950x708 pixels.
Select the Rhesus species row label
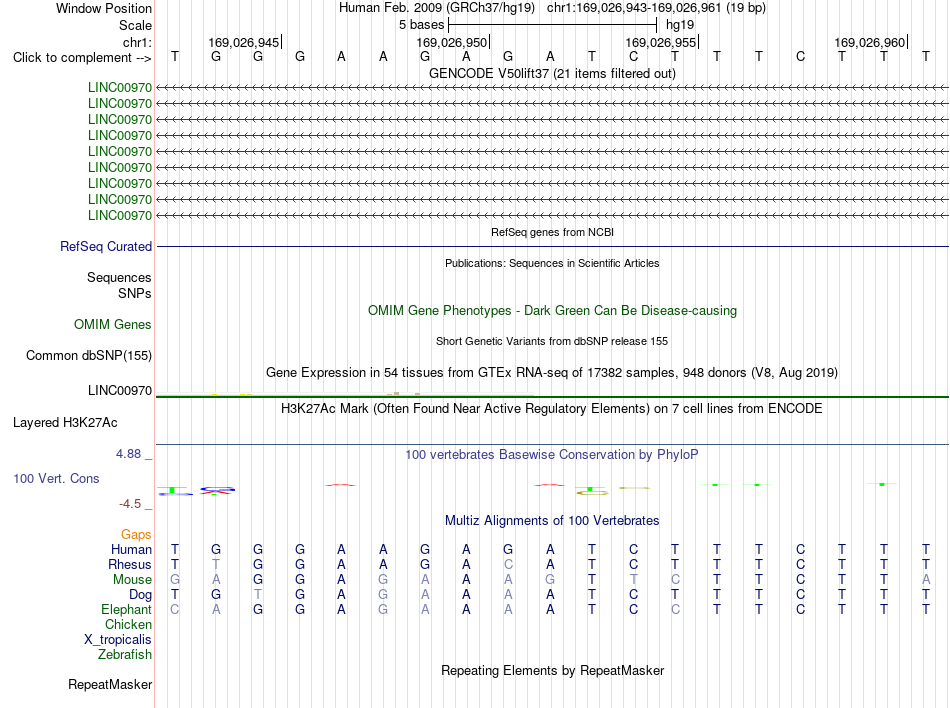pos(130,564)
